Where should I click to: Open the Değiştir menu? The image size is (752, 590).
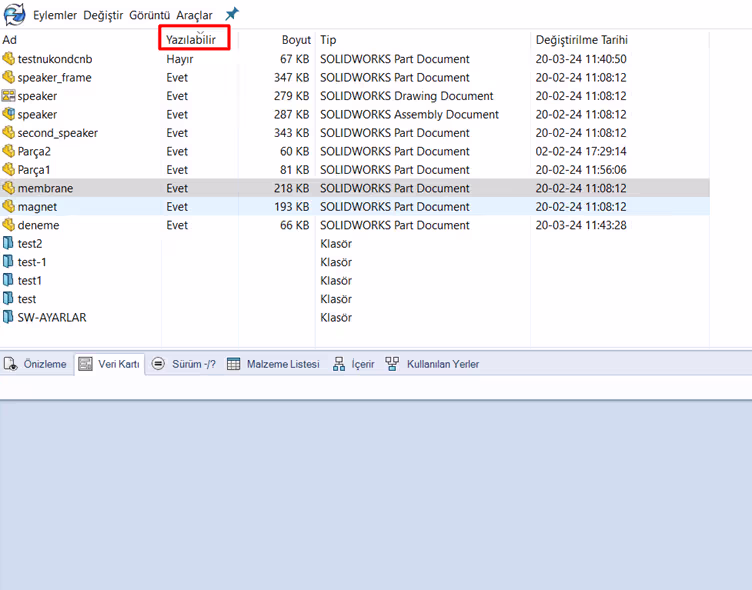tap(103, 15)
